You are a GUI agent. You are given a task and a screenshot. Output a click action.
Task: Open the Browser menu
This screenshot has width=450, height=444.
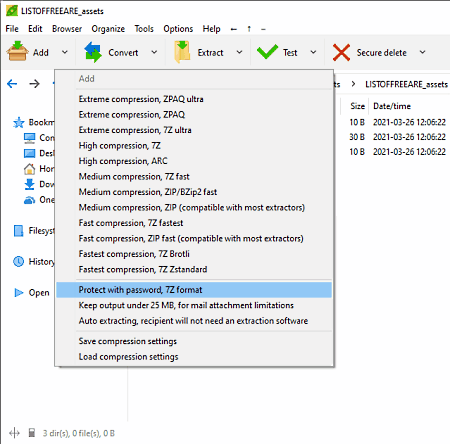(x=67, y=29)
